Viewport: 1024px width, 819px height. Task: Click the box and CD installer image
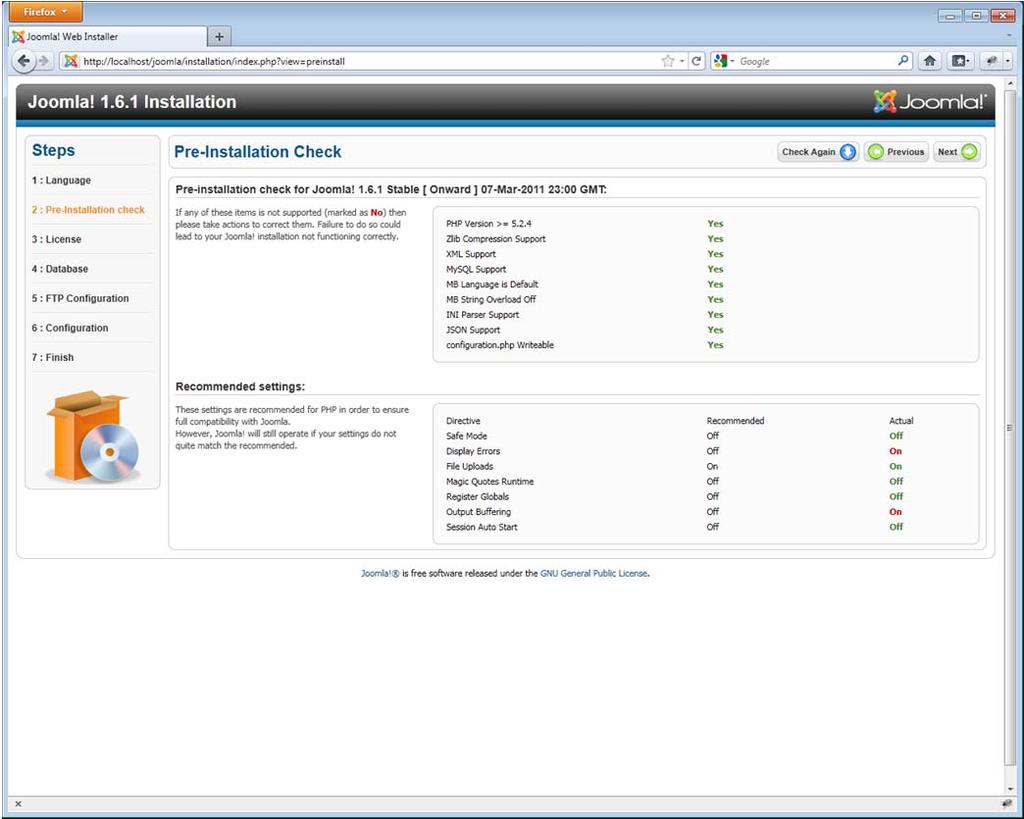(93, 436)
